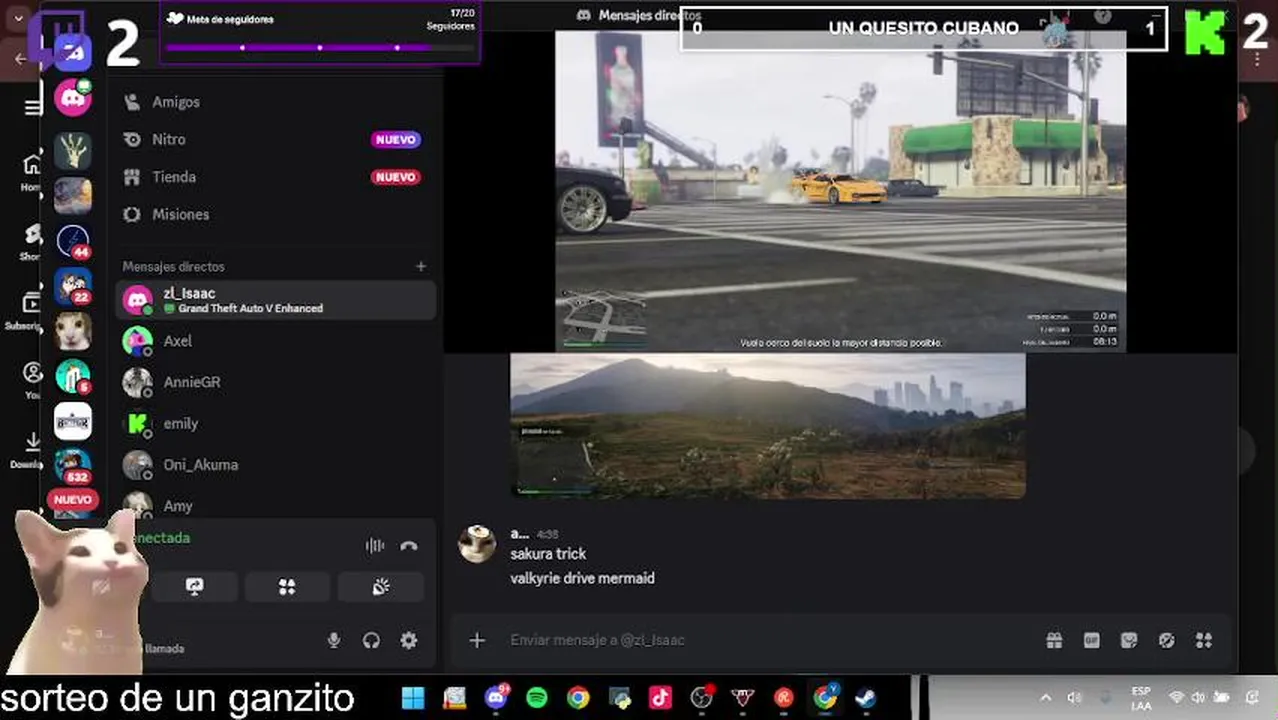Image resolution: width=1278 pixels, height=720 pixels.
Task: Open direct message with Amy
Action: (275, 505)
